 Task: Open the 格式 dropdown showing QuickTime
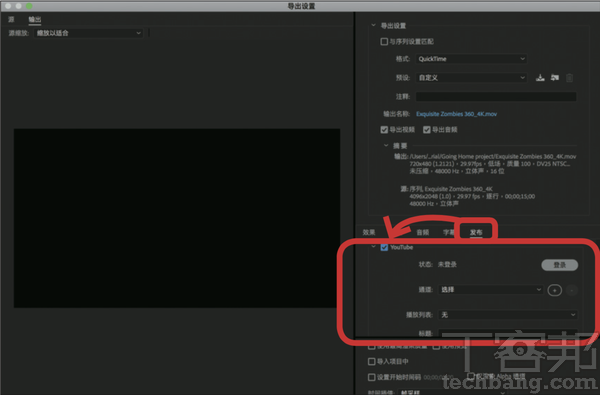(x=471, y=59)
